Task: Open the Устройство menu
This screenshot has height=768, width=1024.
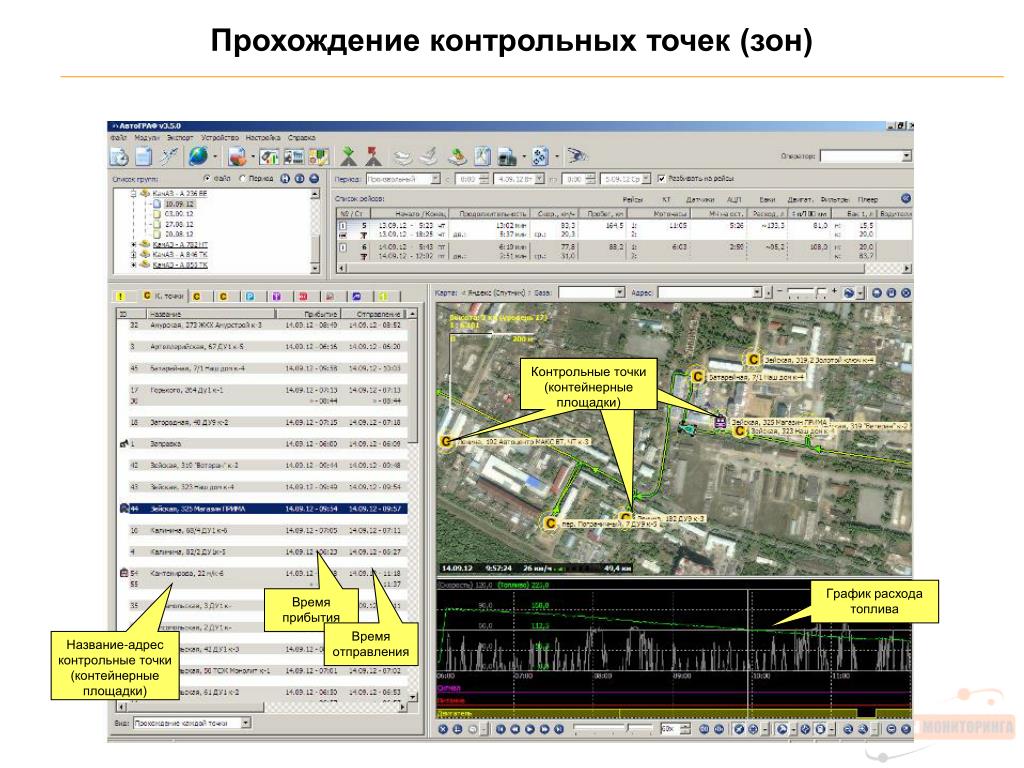Action: point(219,138)
